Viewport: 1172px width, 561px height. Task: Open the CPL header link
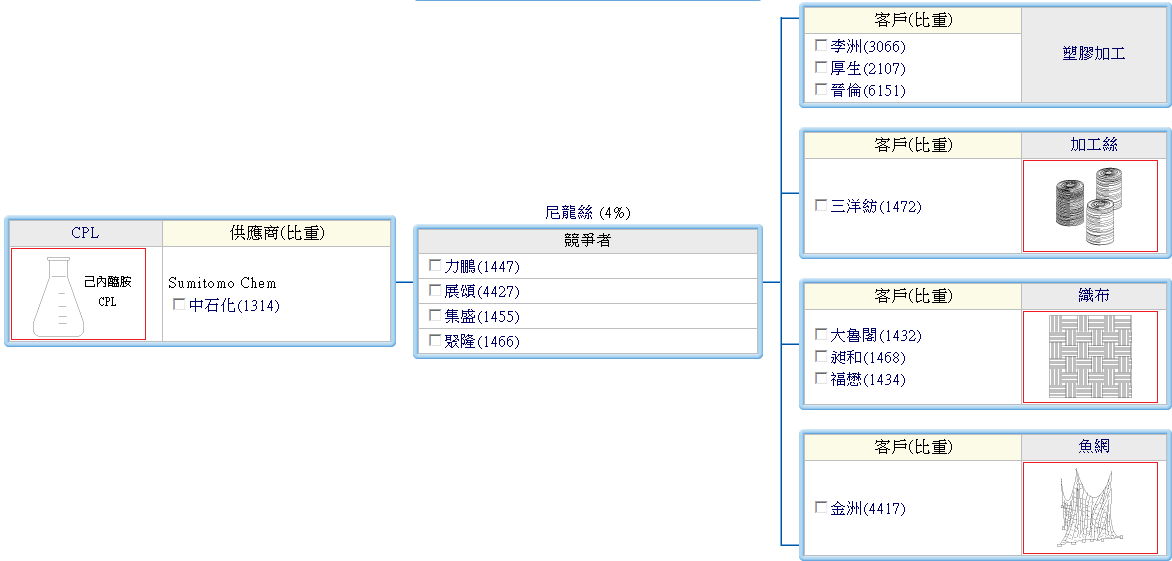[85, 233]
